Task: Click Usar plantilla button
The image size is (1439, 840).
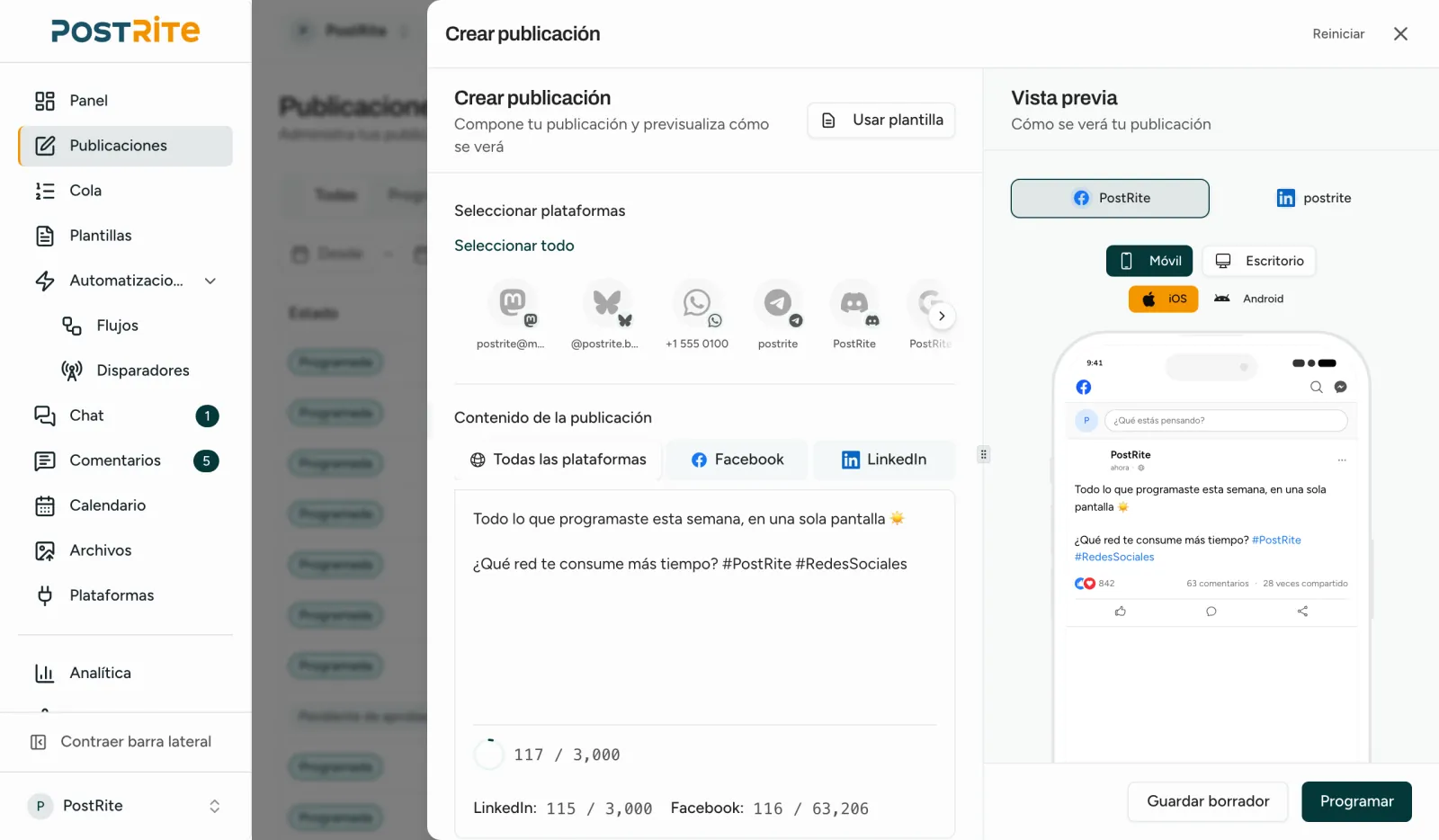Action: coord(881,121)
